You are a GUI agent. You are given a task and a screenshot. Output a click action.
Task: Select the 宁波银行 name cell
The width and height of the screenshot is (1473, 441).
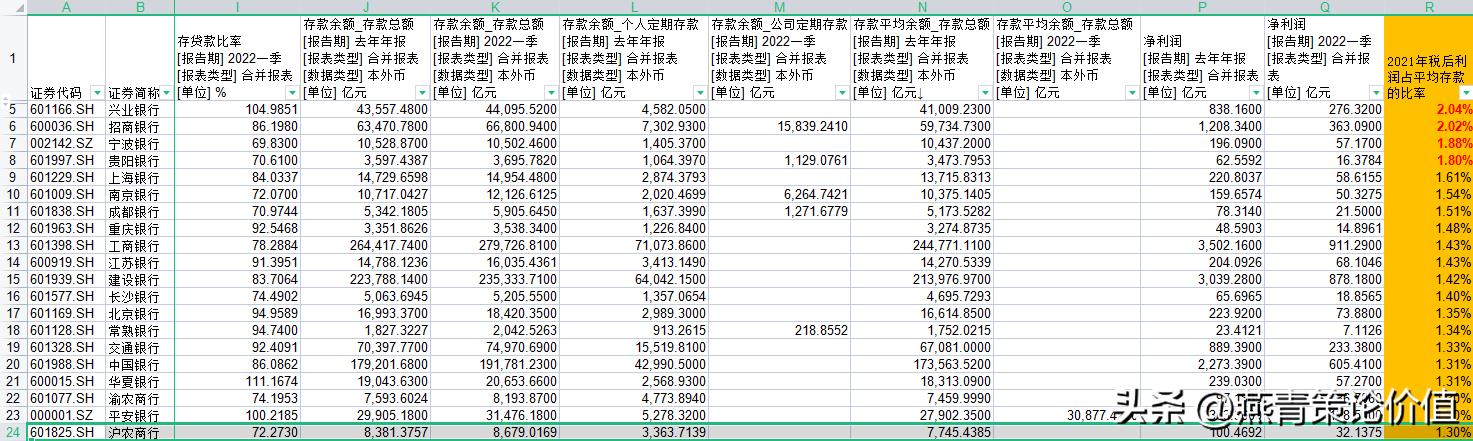(139, 141)
